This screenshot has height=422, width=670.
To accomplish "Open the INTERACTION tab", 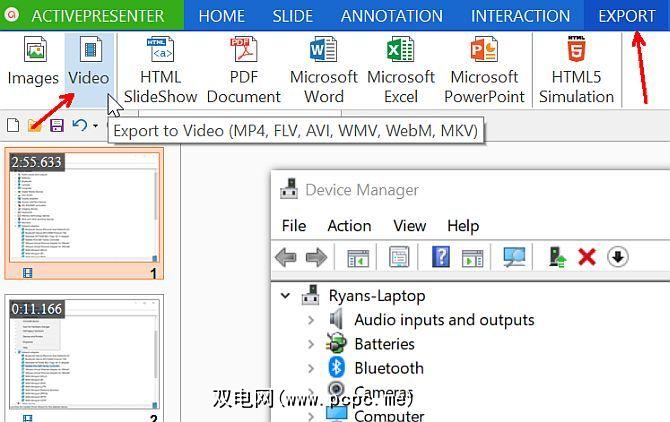I will (520, 16).
